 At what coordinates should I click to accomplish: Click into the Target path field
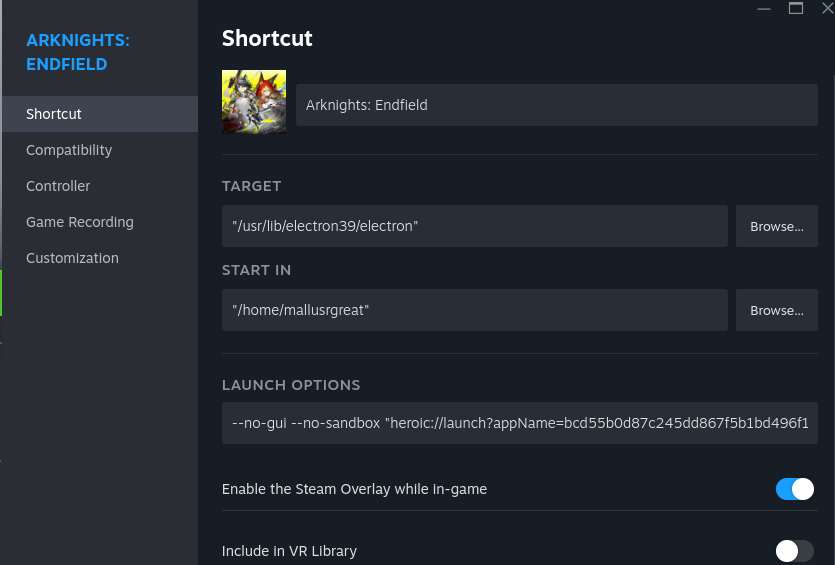pos(475,226)
